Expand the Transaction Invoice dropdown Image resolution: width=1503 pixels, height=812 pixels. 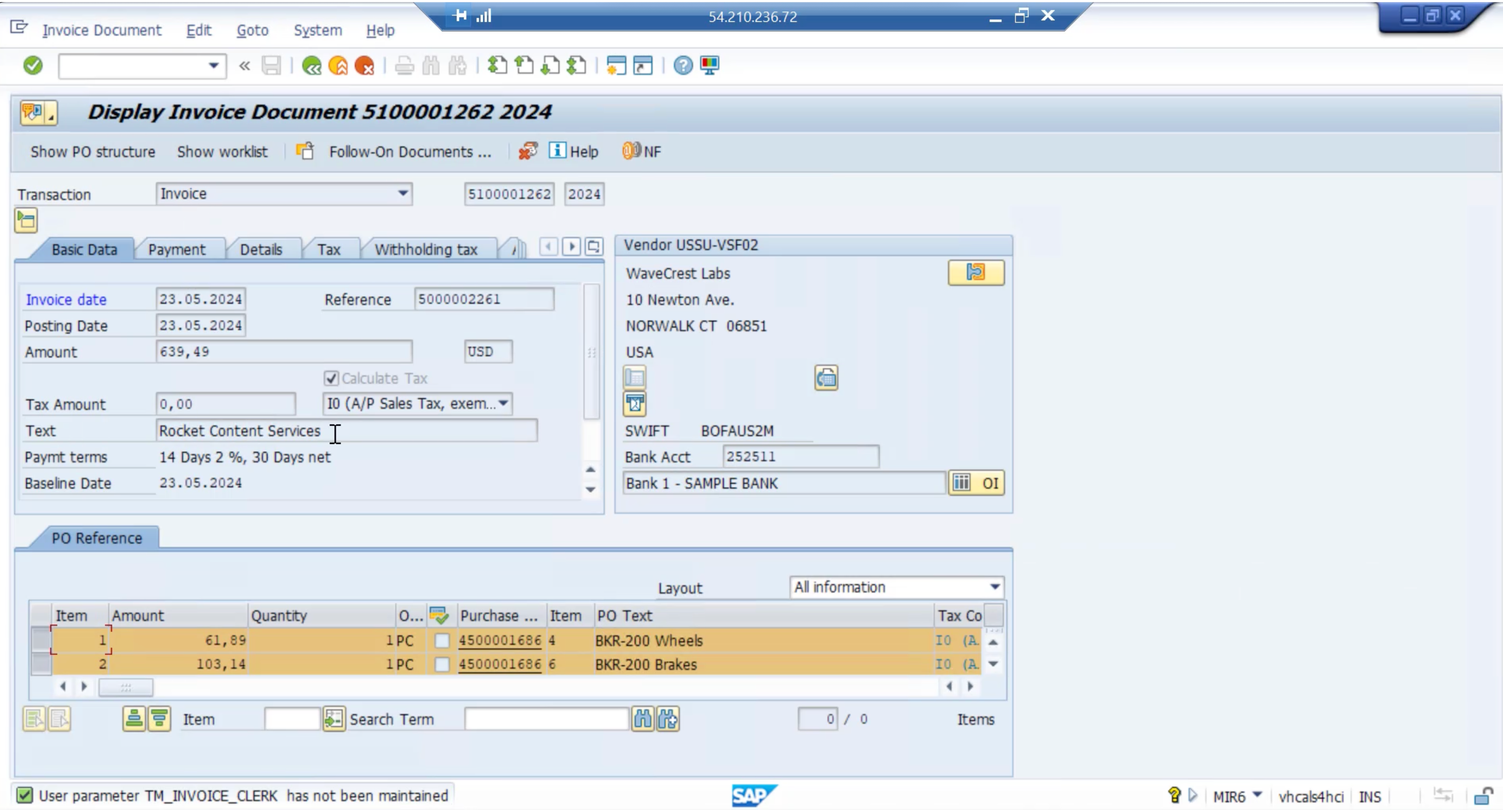point(402,194)
